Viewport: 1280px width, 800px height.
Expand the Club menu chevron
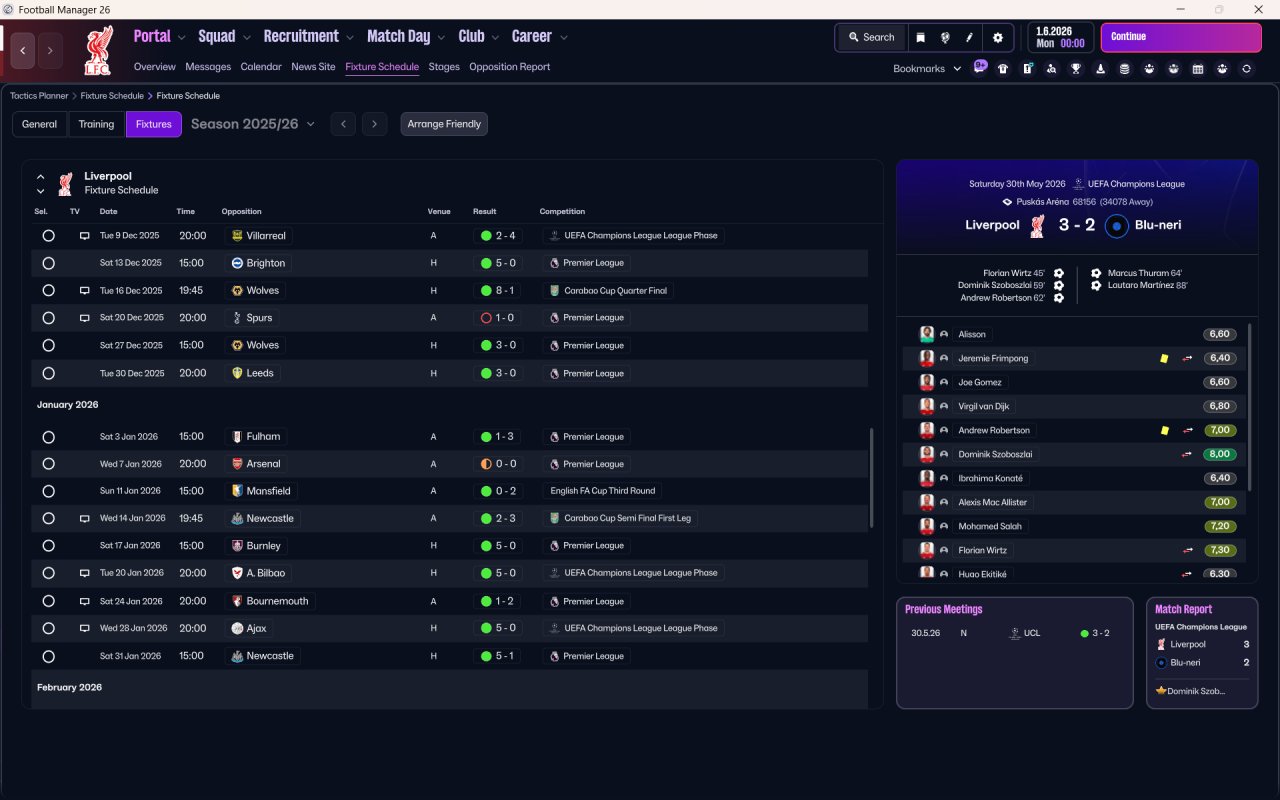495,38
